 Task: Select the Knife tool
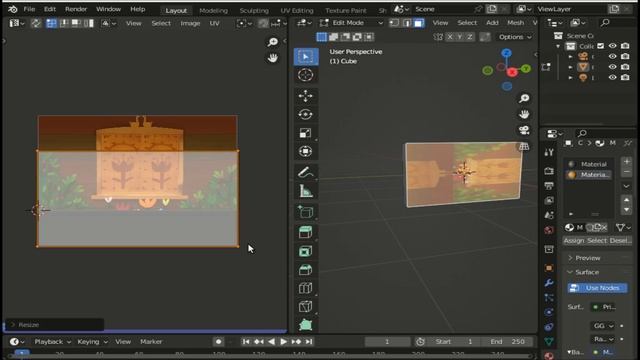306,306
